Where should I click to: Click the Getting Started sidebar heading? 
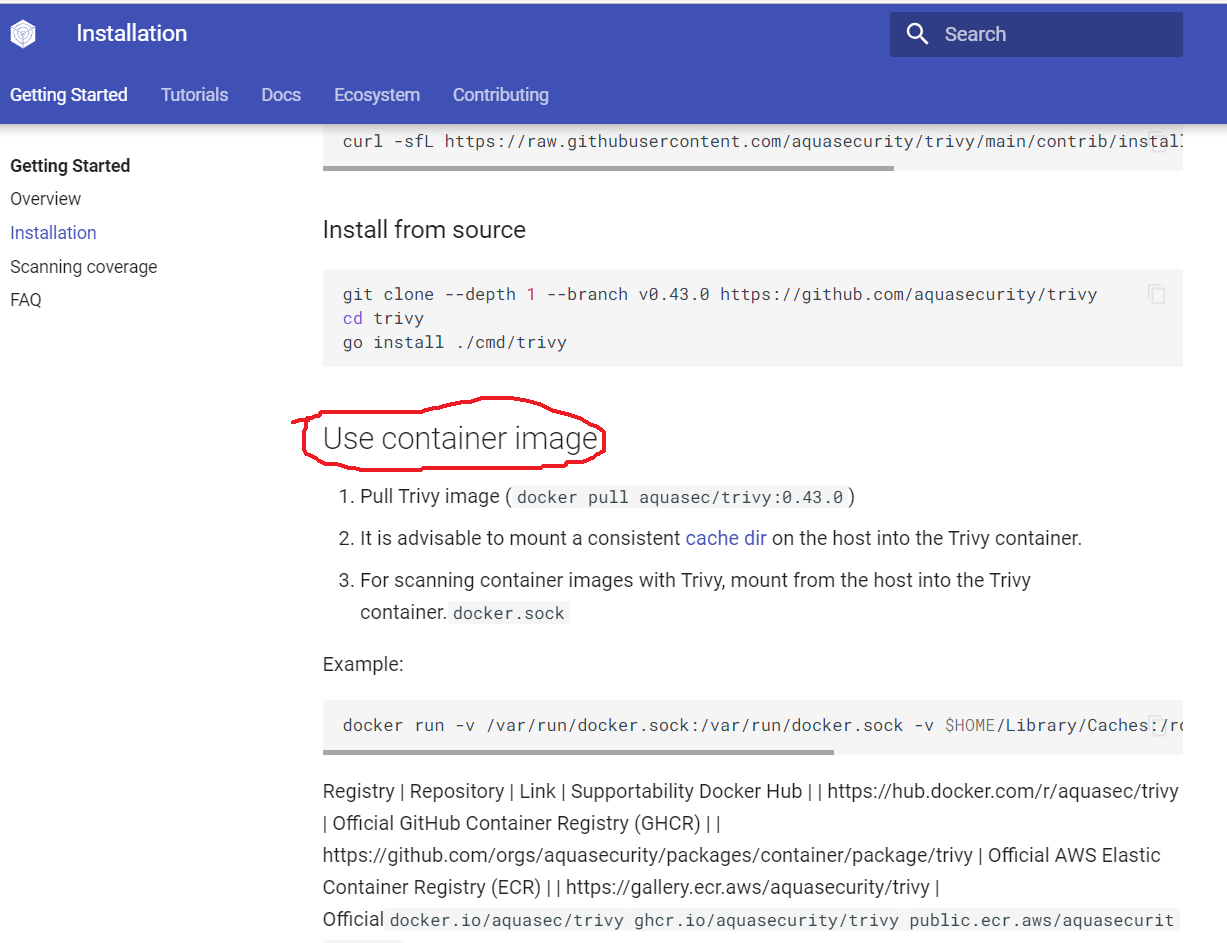[x=70, y=166]
